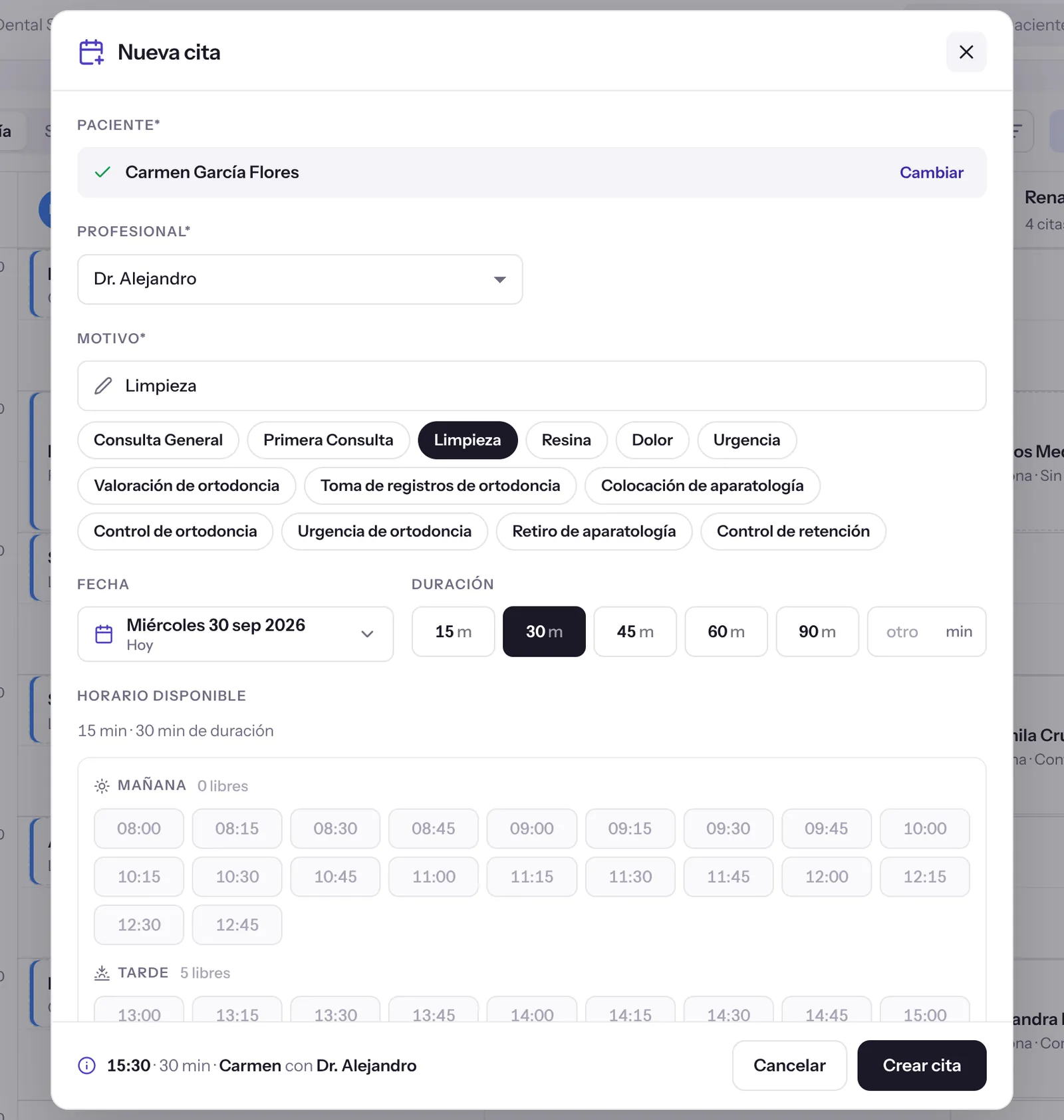1064x1120 pixels.
Task: Click the calendar icon in the Fecha field
Action: pos(104,634)
